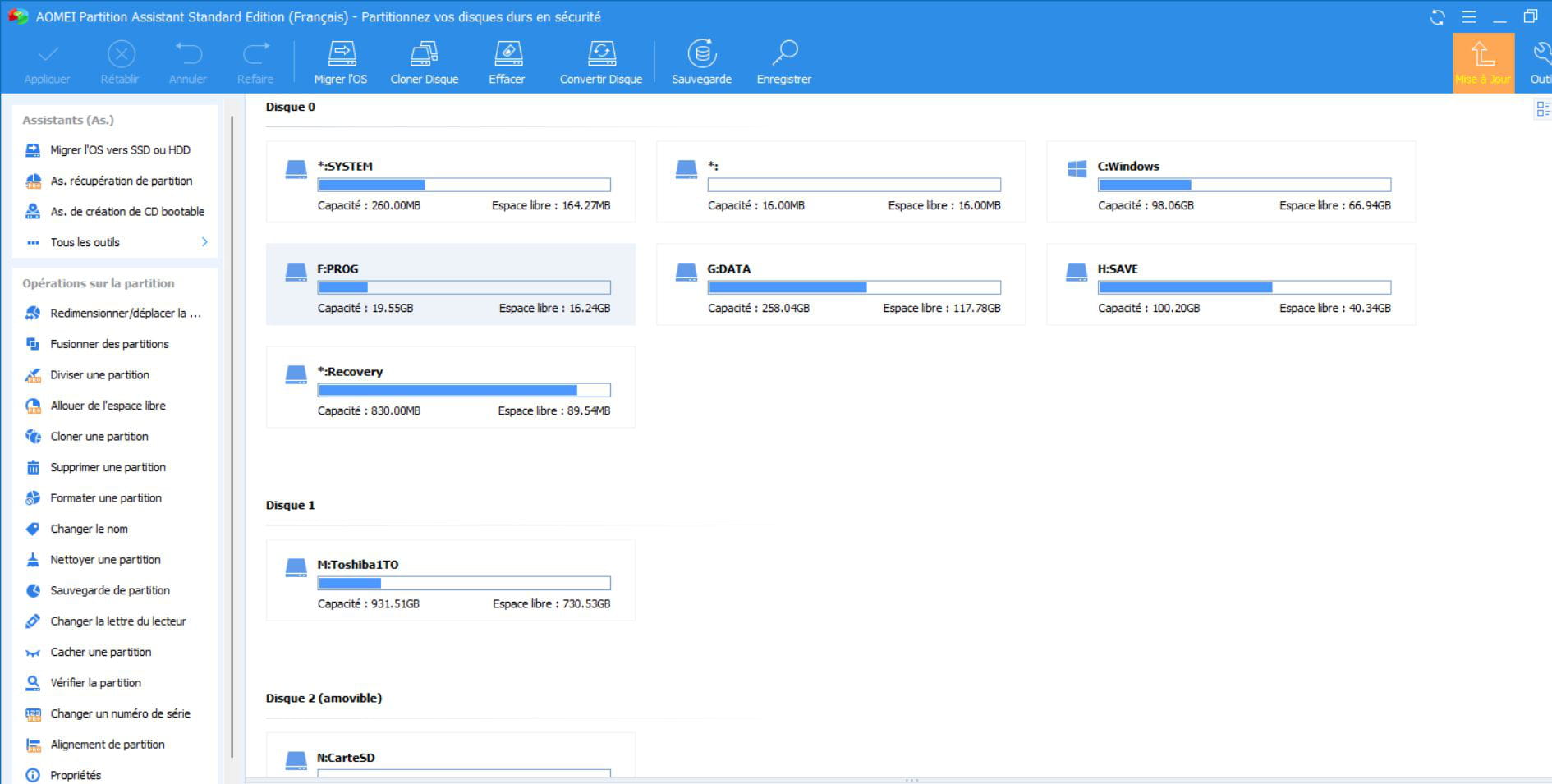Image resolution: width=1552 pixels, height=784 pixels.
Task: Click the drive icon beside M:Toshiba1TO
Action: tap(296, 567)
